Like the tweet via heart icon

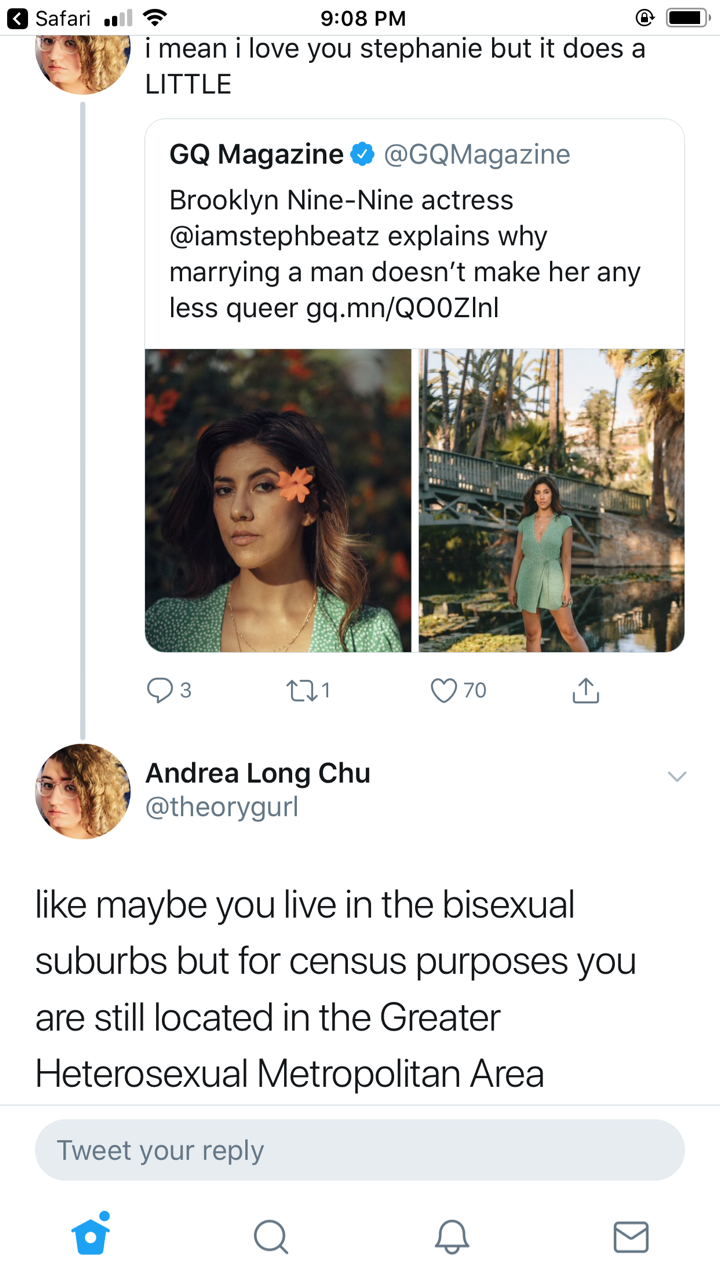click(x=444, y=690)
